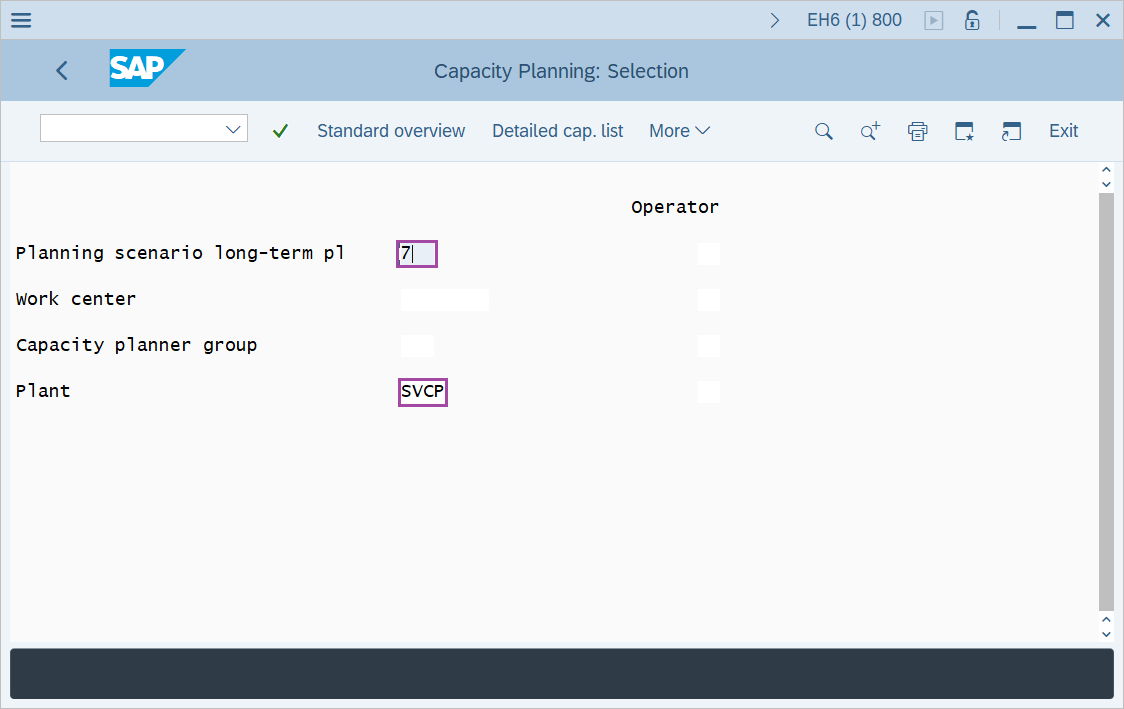Click the chevron next to EH6 title
The width and height of the screenshot is (1124, 709).
(774, 19)
